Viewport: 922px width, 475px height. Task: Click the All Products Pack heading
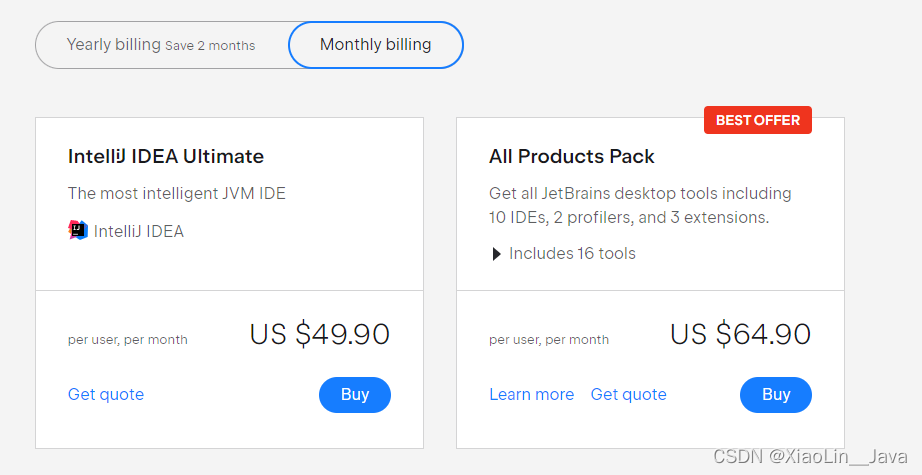point(572,157)
